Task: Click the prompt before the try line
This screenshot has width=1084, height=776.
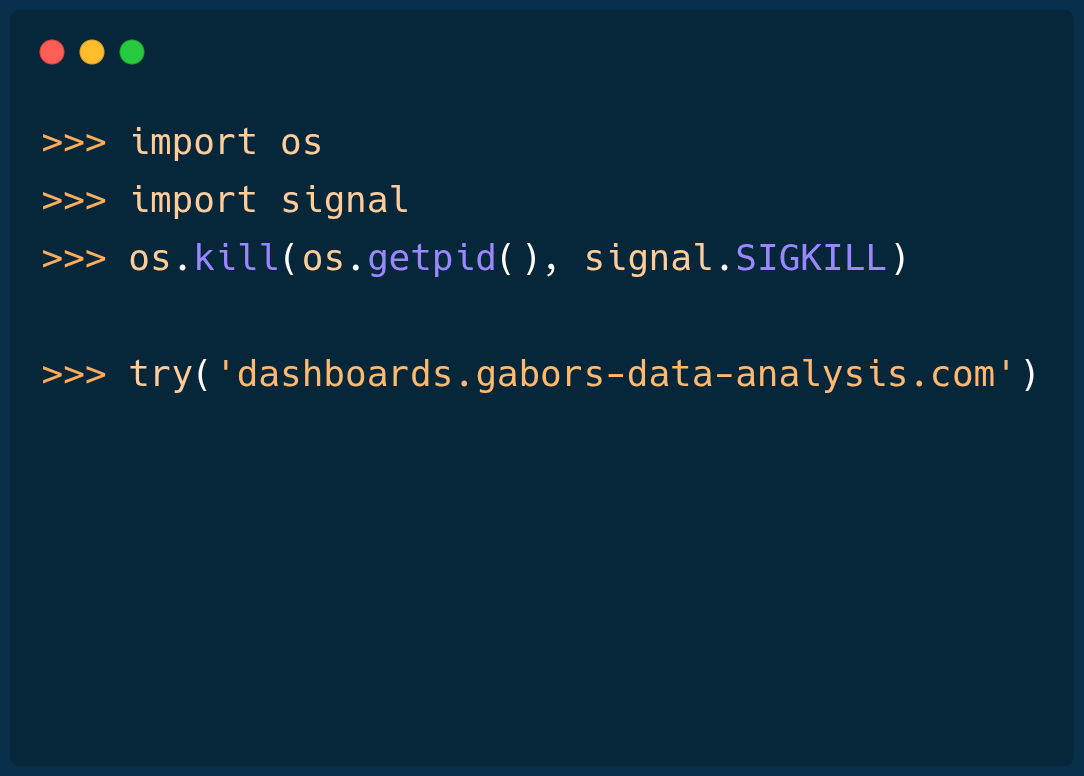Action: coord(73,375)
